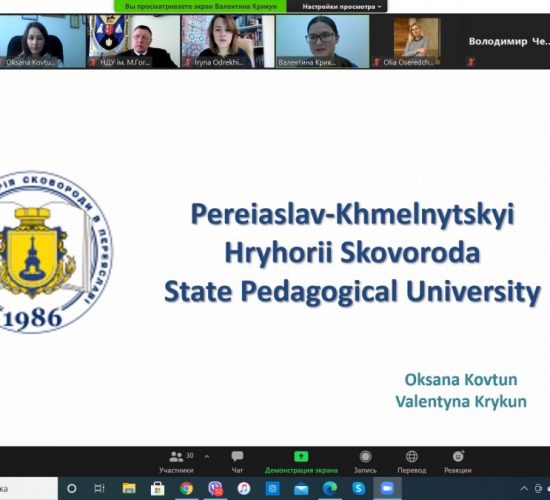This screenshot has height=500, width=550.
Task: Select Olia Oseredchuk's video thumbnail
Action: tap(416, 41)
